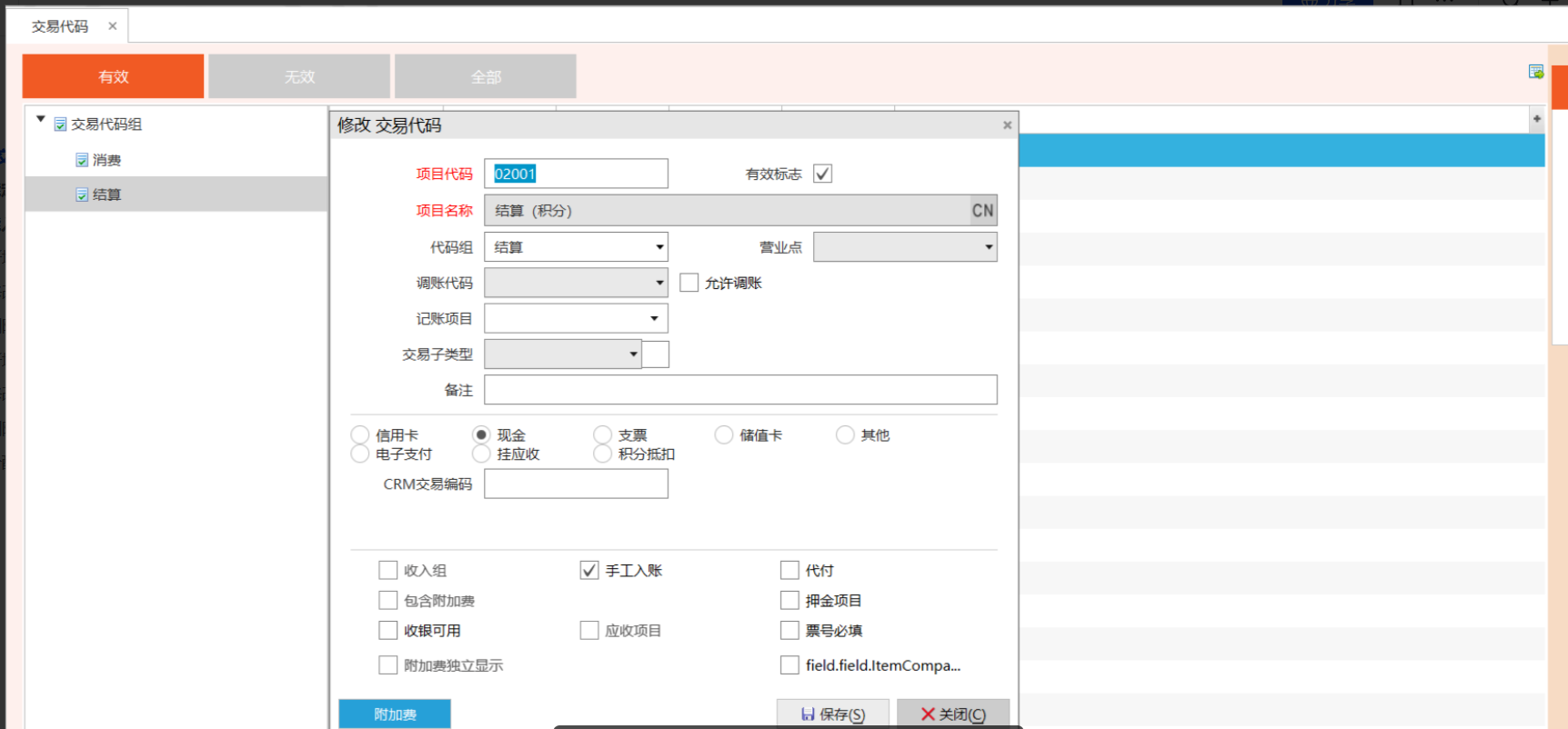Uncheck the 手工入账 checkbox

(x=589, y=570)
